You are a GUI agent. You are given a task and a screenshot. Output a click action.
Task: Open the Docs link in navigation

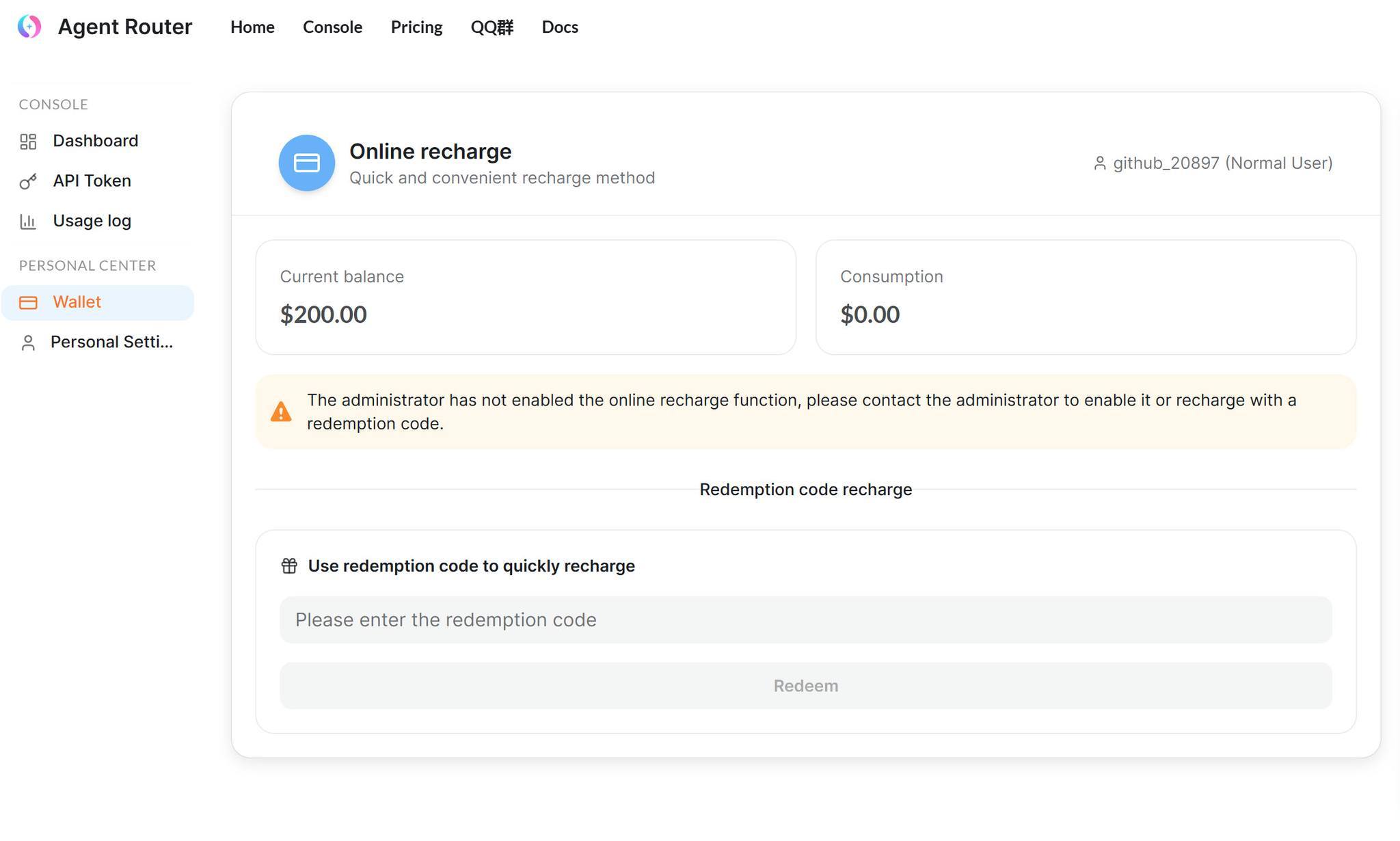[560, 27]
